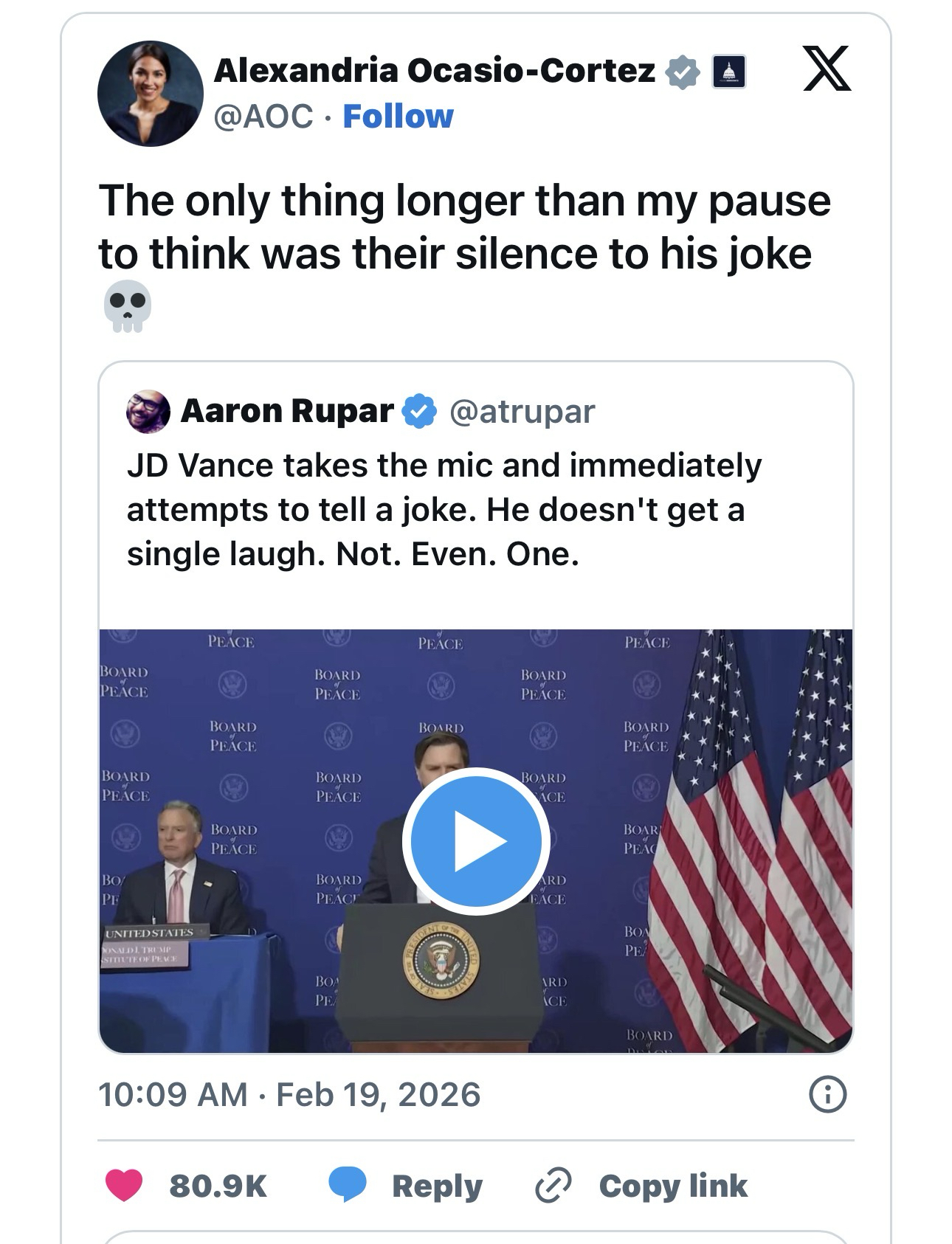Screen dimensions: 952x1244
Task: Open the @atrupar handle
Action: point(522,411)
